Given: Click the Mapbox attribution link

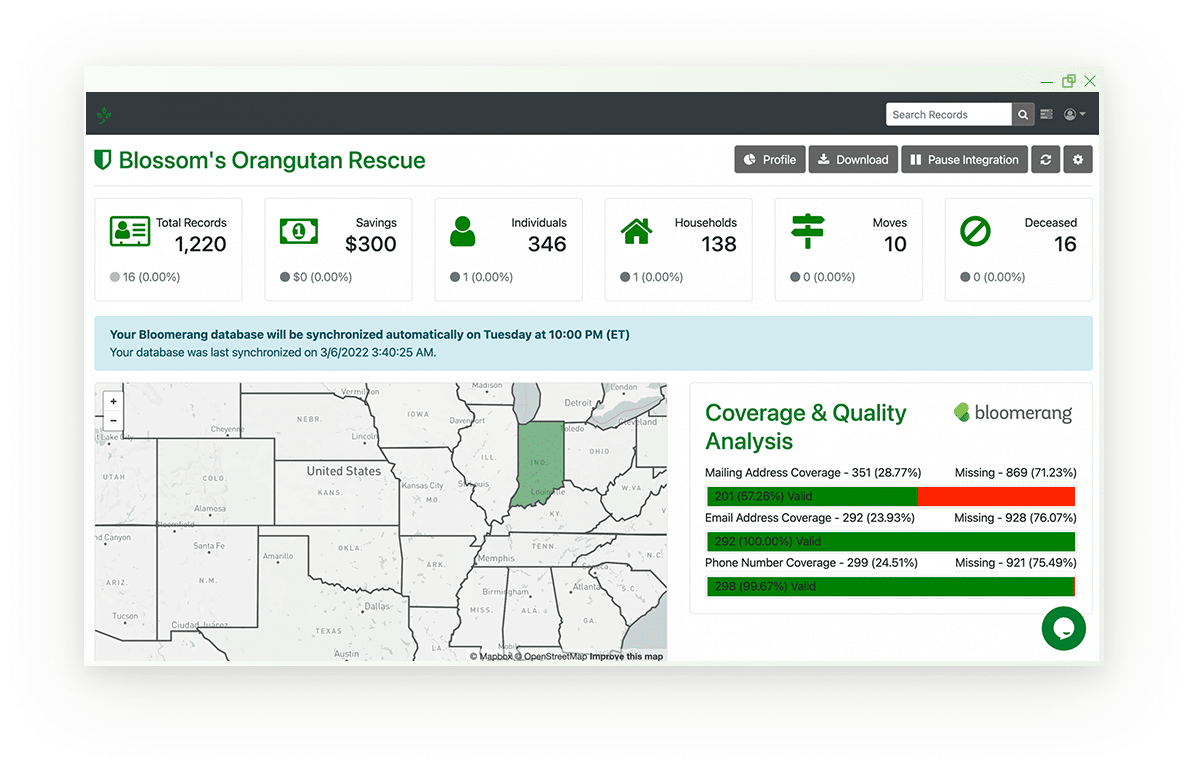Looking at the screenshot, I should [x=491, y=657].
